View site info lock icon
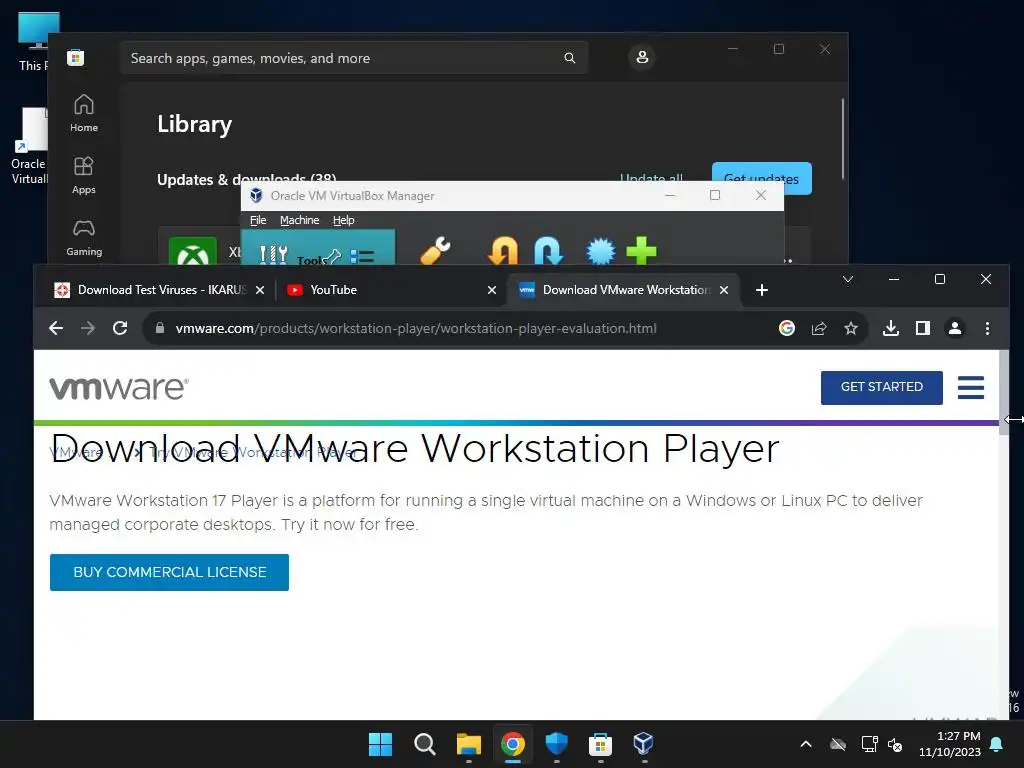1024x768 pixels. click(x=160, y=328)
